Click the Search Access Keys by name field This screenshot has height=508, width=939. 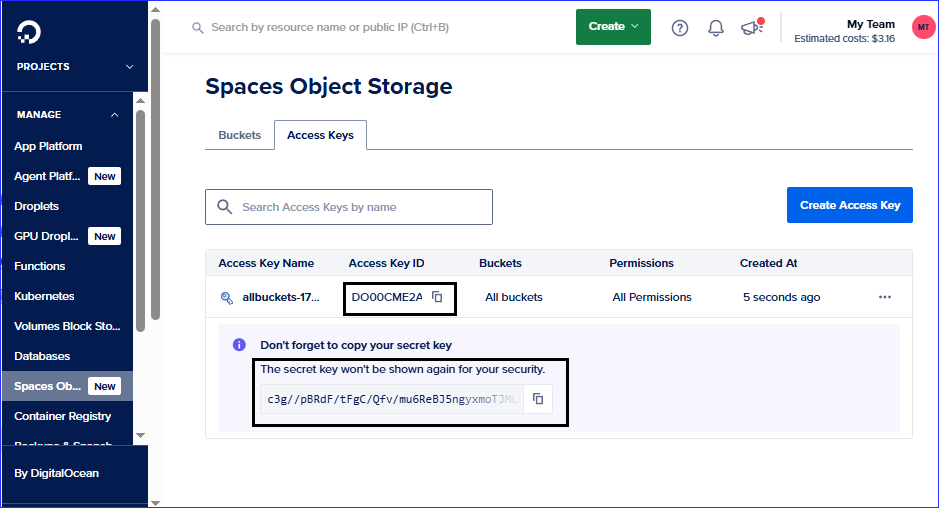360,207
